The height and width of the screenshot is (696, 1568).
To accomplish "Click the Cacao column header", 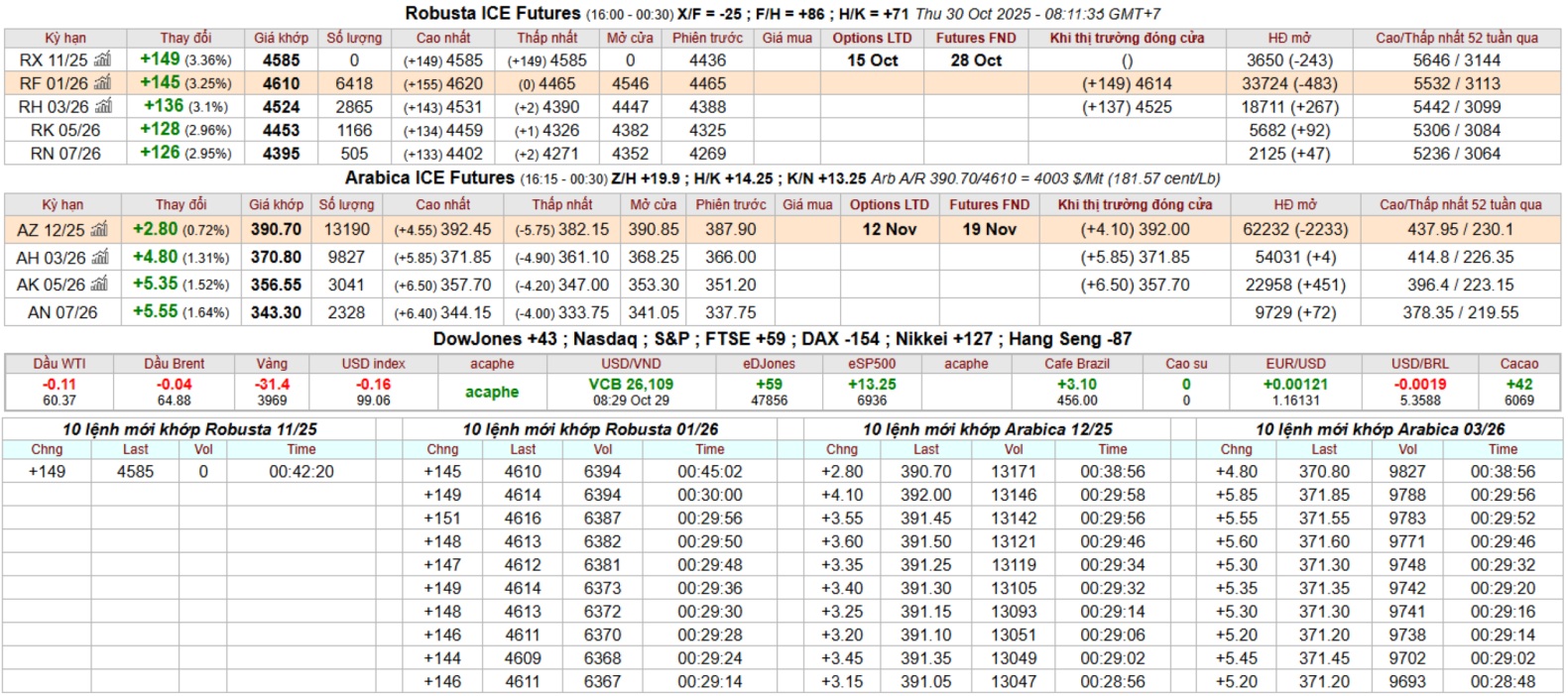I will [1518, 364].
